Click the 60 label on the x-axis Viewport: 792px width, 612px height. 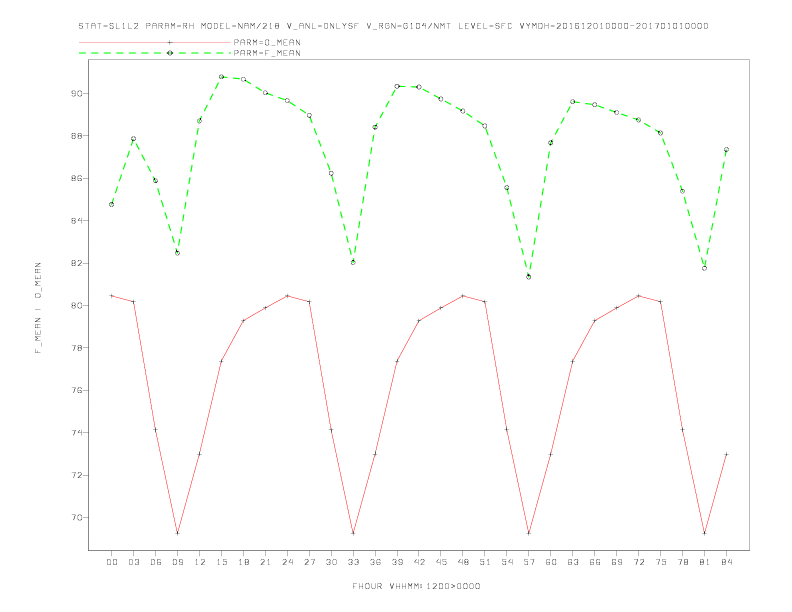(x=551, y=562)
